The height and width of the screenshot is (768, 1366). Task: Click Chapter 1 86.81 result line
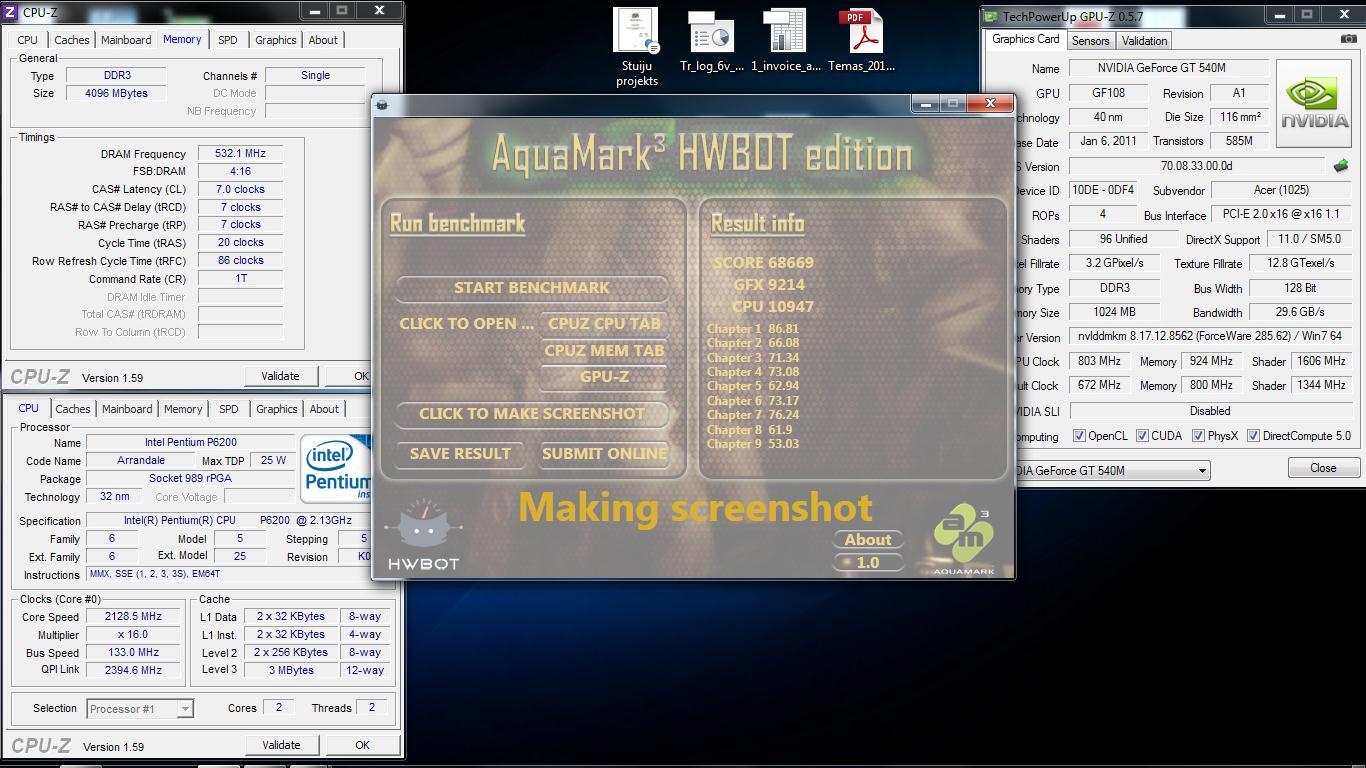coord(753,329)
